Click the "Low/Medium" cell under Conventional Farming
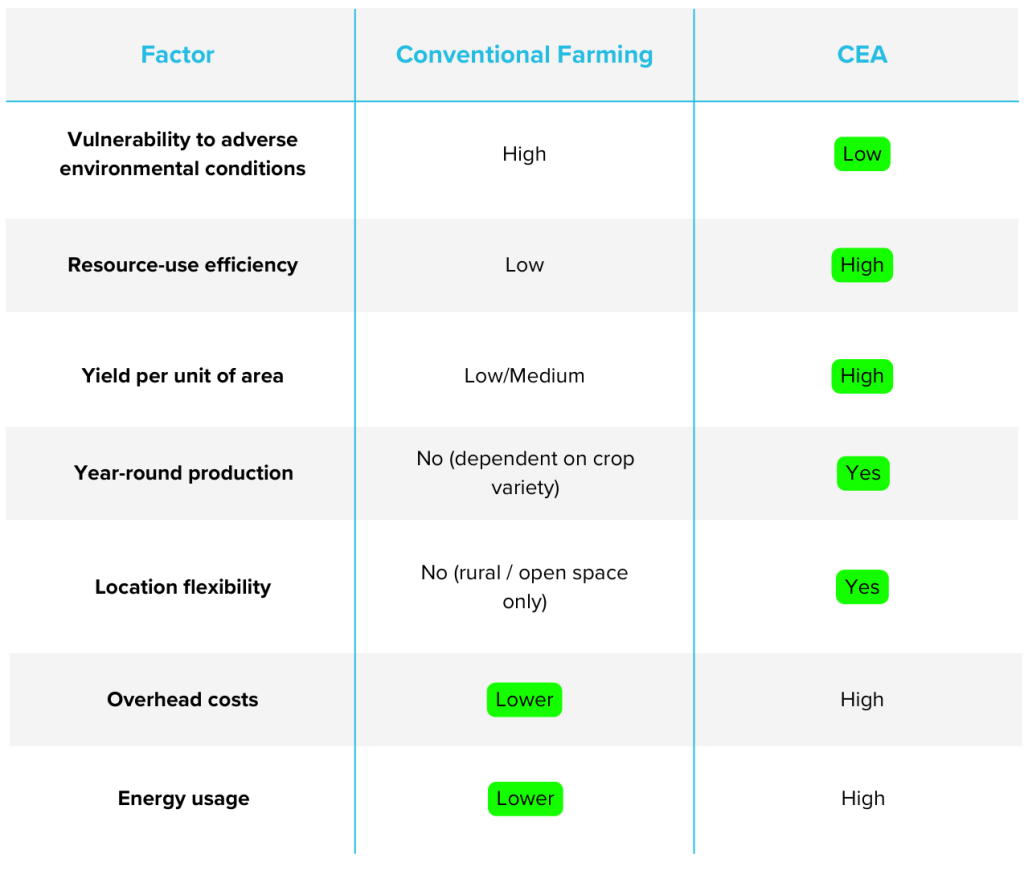The width and height of the screenshot is (1024, 887). [524, 376]
